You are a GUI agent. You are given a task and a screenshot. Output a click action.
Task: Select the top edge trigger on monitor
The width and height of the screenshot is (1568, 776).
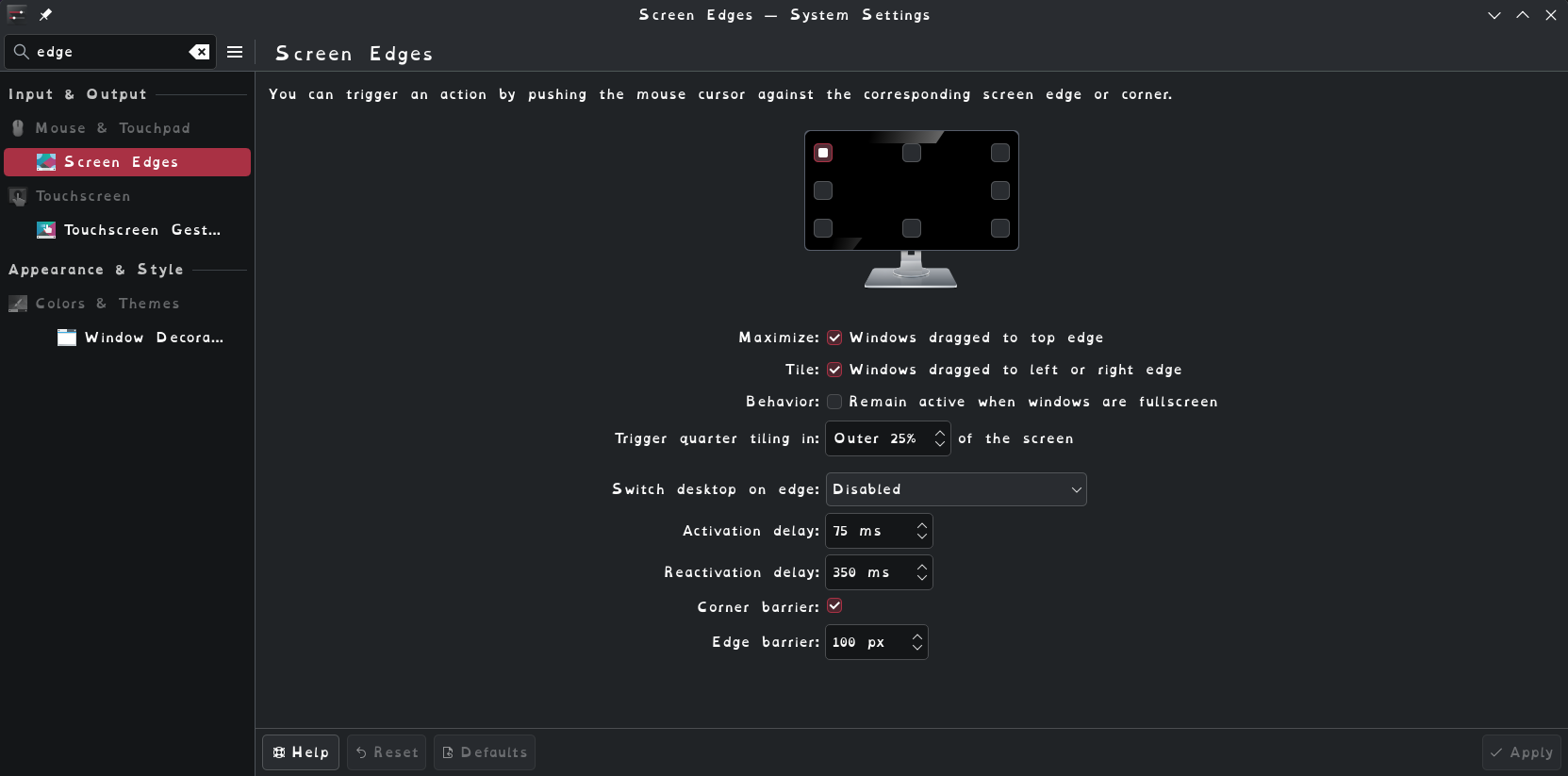[912, 153]
